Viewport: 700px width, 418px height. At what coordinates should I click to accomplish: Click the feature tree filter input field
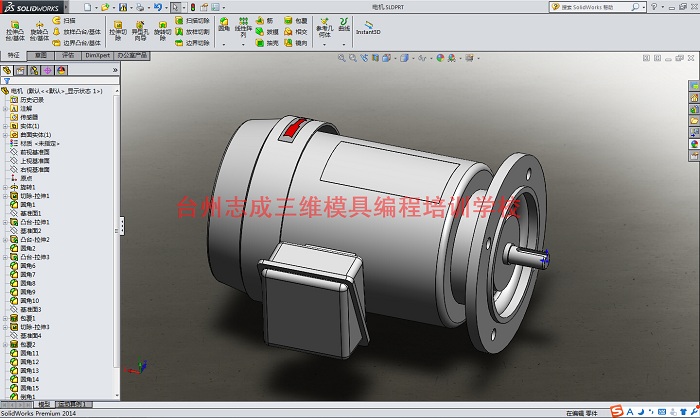click(60, 81)
